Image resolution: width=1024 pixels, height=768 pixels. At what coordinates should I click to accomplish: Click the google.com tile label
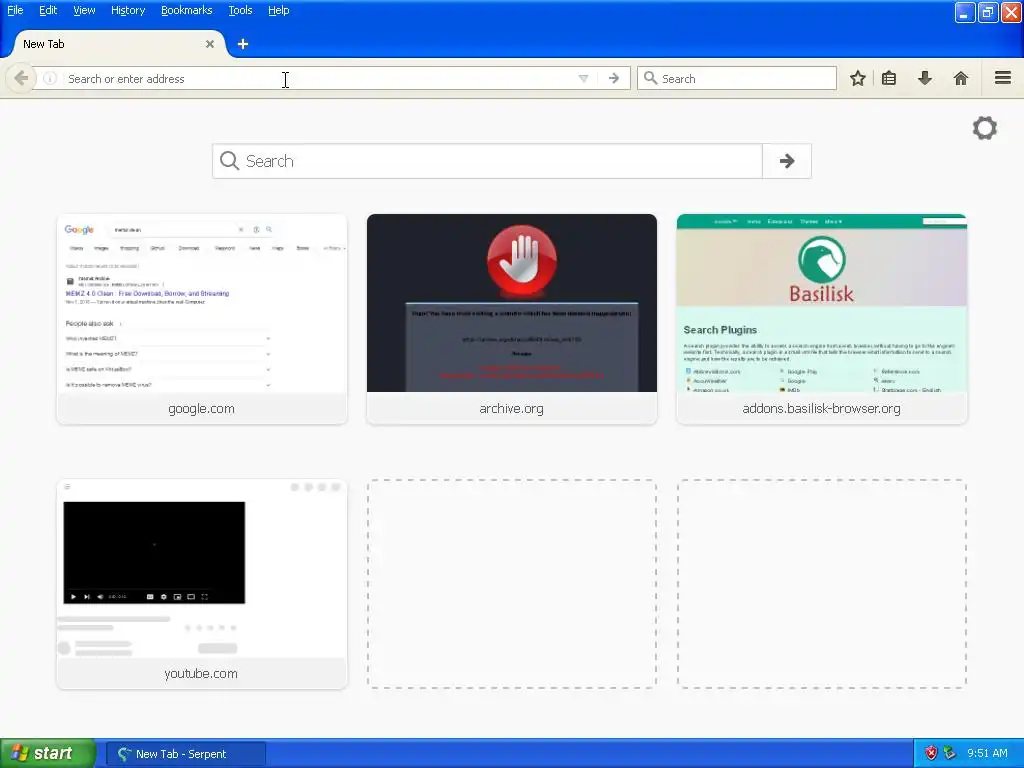[201, 409]
